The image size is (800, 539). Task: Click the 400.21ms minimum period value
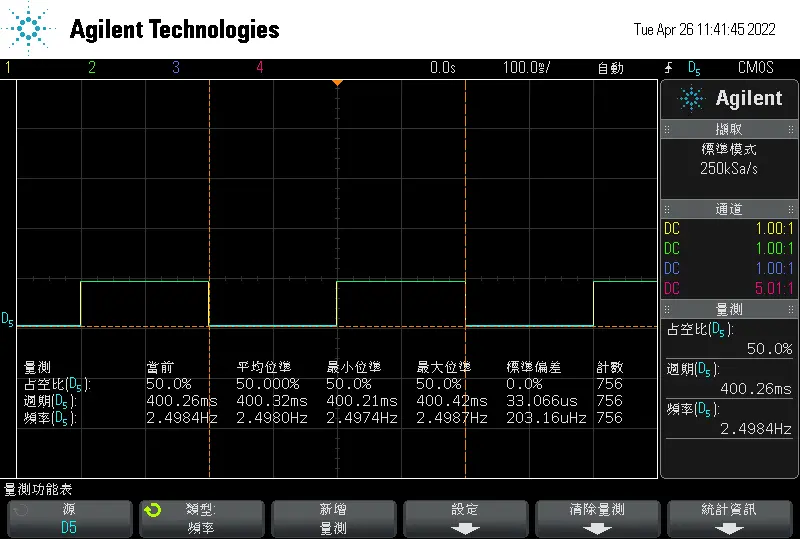pos(362,401)
